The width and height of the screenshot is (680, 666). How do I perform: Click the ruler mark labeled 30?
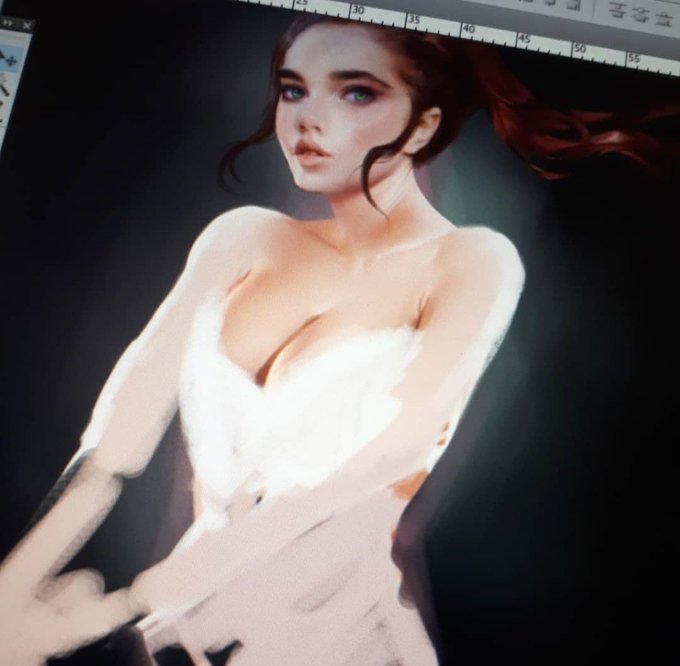click(359, 10)
